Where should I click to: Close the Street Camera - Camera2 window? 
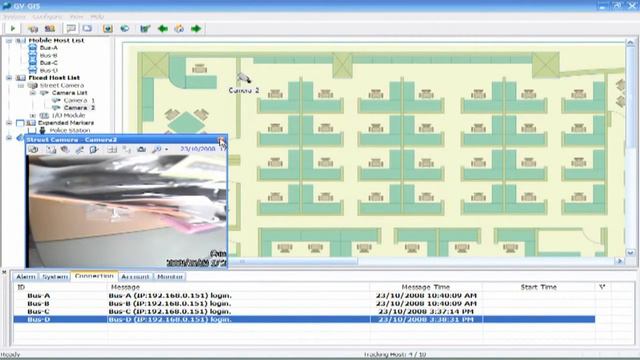point(221,140)
